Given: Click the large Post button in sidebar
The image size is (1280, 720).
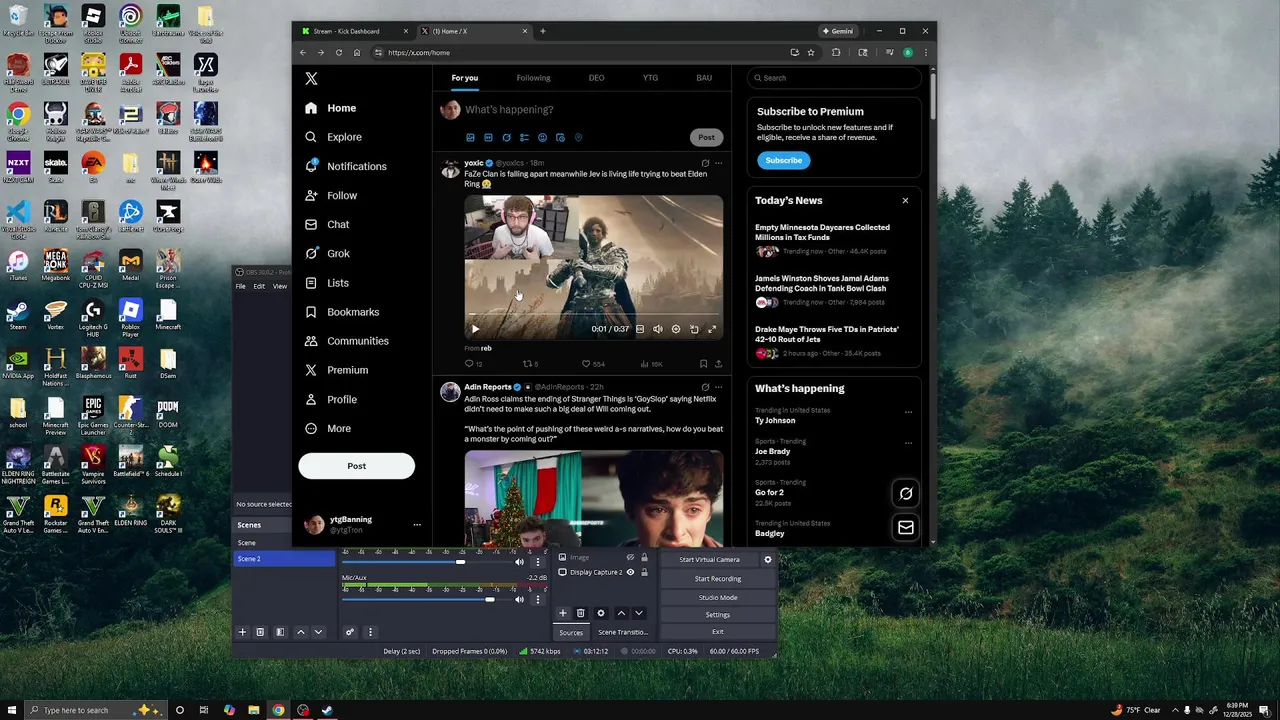Looking at the screenshot, I should tap(356, 466).
